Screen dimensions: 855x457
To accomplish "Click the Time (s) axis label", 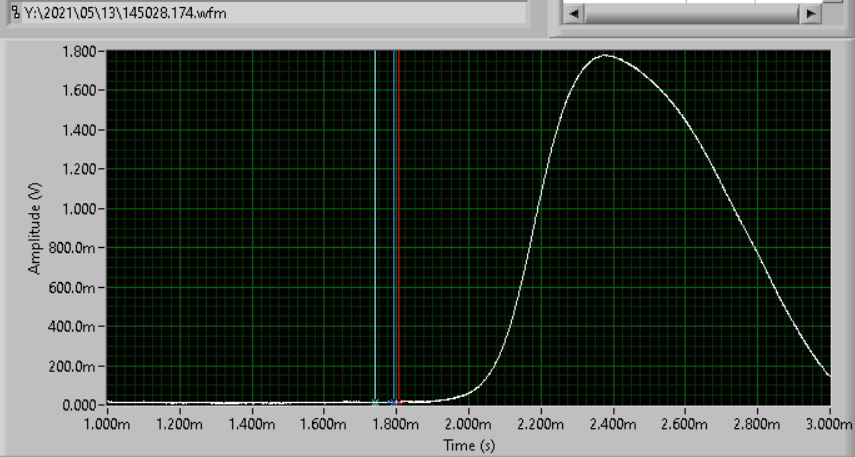I will [x=469, y=445].
